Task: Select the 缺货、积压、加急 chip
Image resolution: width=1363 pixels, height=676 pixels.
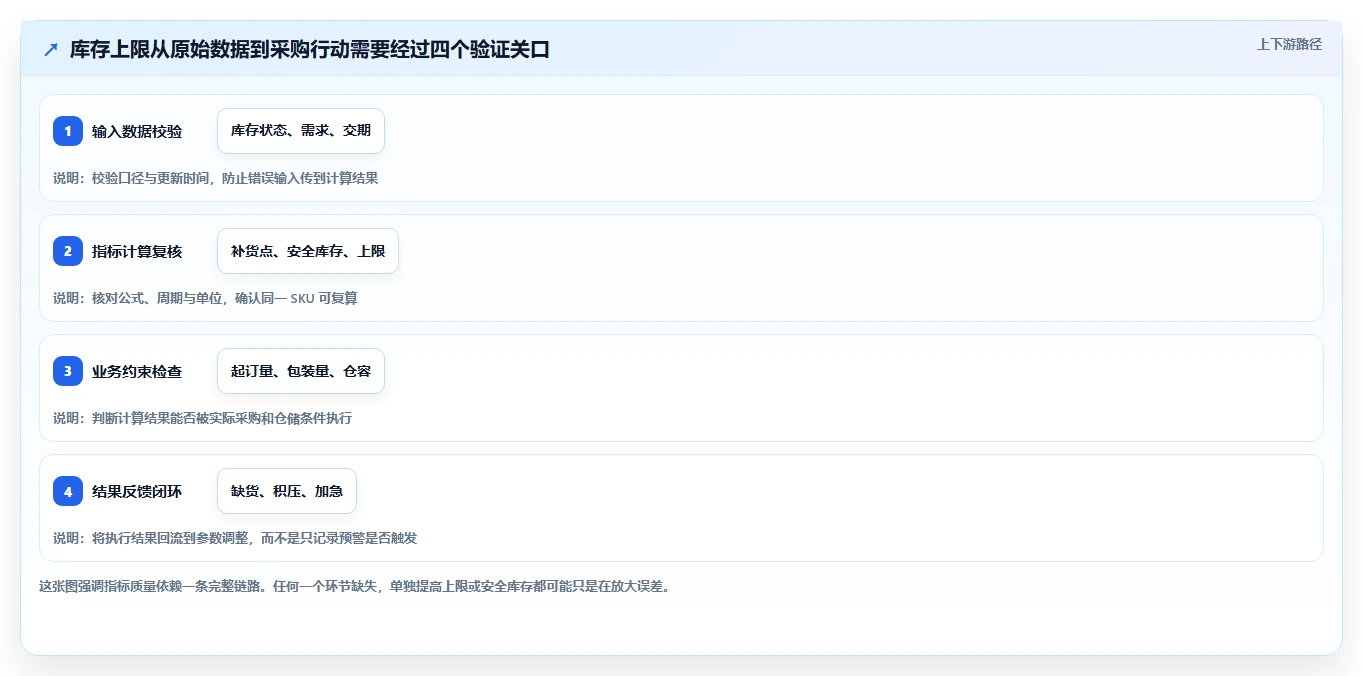Action: click(287, 491)
